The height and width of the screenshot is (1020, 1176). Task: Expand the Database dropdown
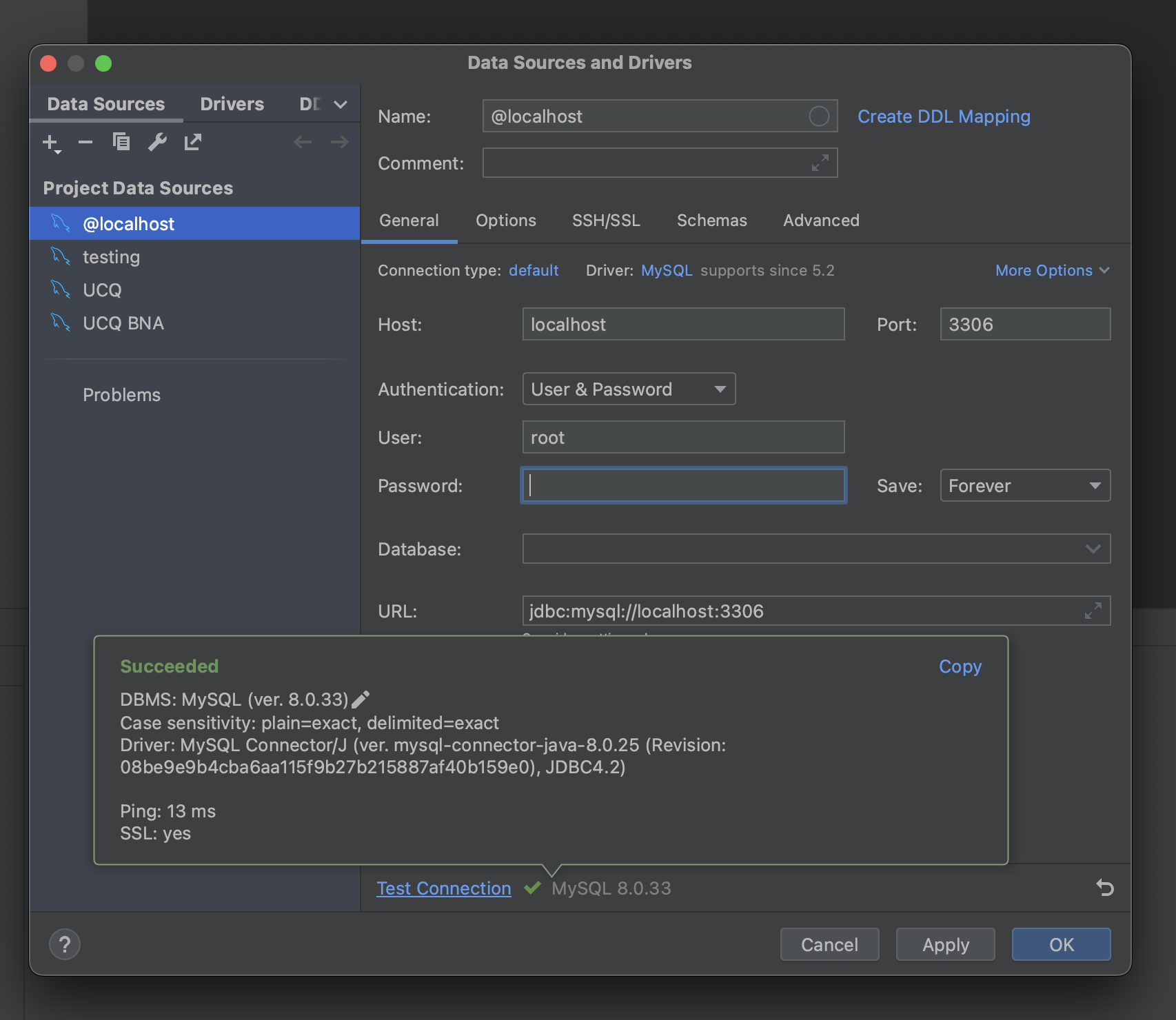pyautogui.click(x=1093, y=549)
